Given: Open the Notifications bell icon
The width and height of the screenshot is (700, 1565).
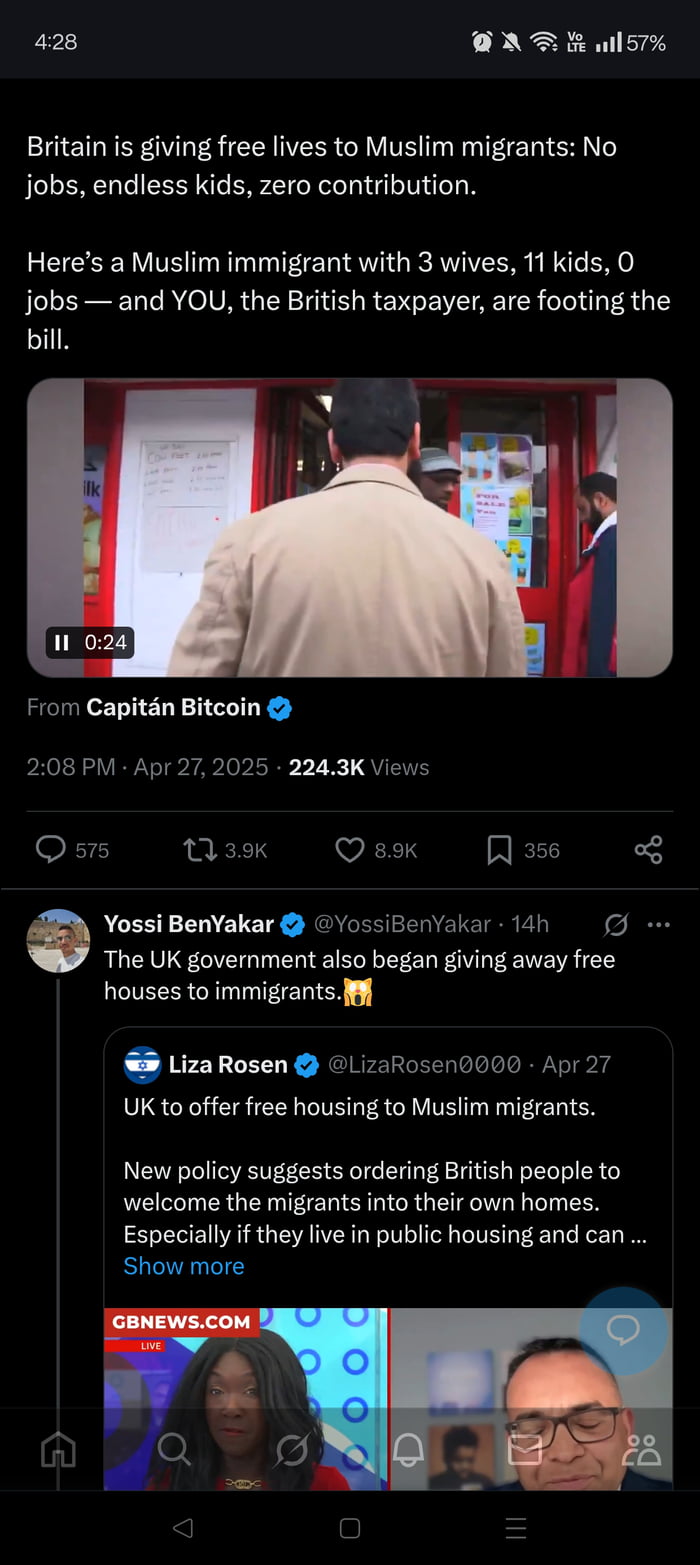Looking at the screenshot, I should (408, 1449).
